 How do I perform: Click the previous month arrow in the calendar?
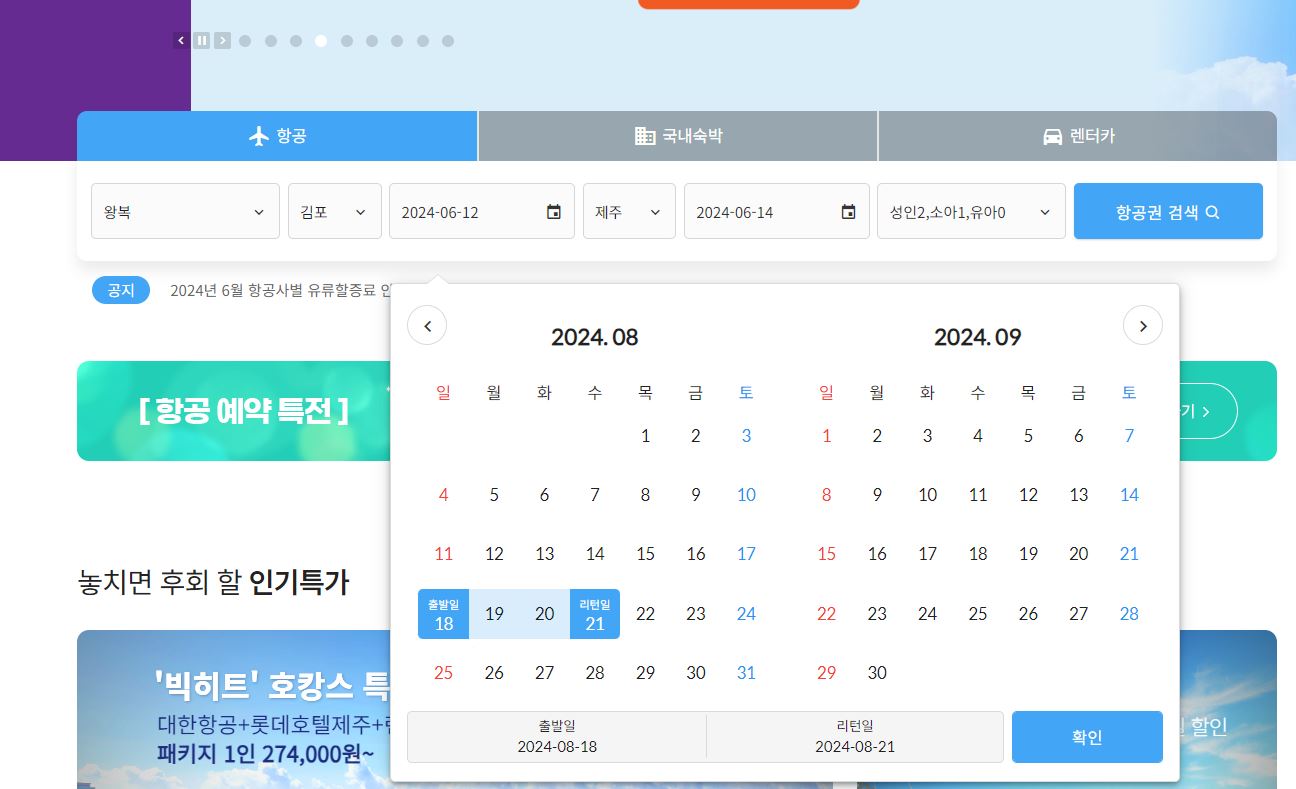pos(428,325)
